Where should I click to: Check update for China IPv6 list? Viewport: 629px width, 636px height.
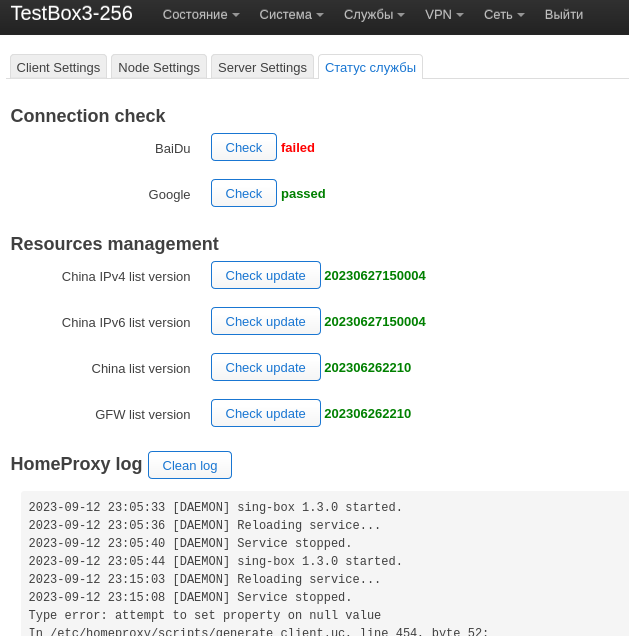265,321
